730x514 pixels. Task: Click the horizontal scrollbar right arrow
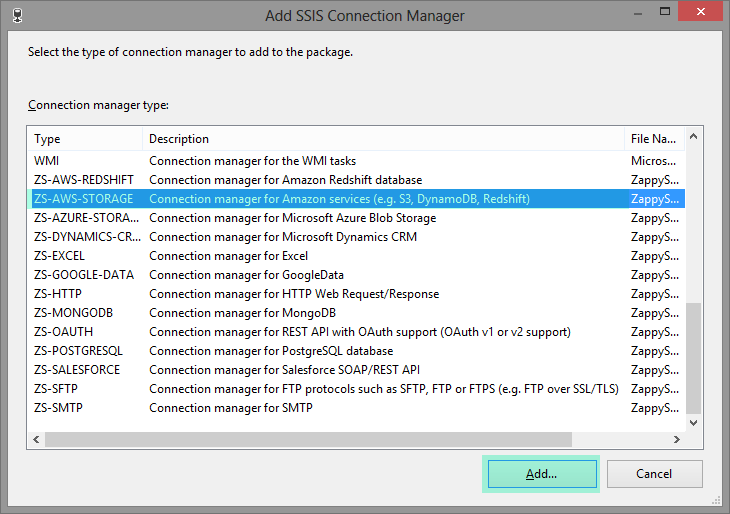[677, 439]
